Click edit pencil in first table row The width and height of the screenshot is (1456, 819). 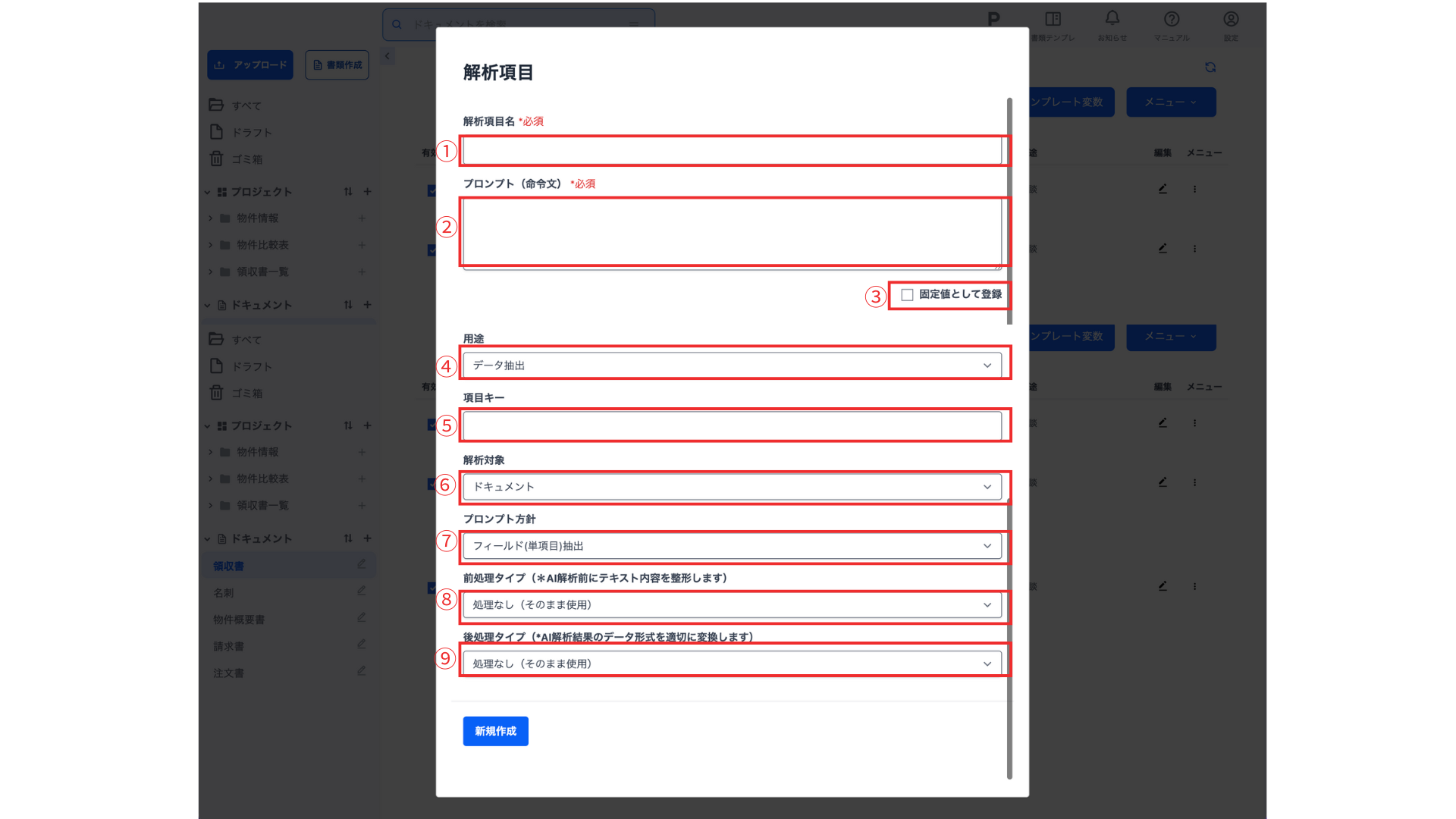pos(1163,189)
